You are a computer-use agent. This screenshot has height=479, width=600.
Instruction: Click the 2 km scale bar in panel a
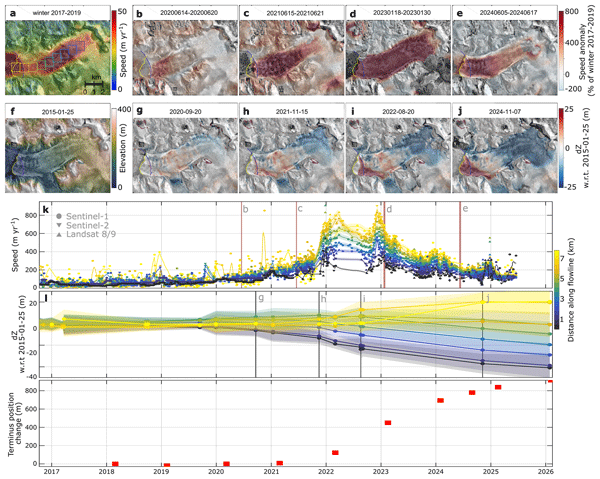tap(93, 83)
